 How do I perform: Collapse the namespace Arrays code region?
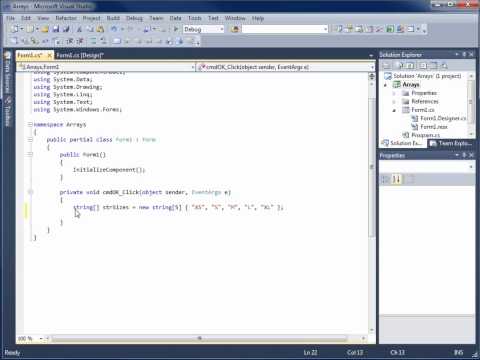(x=30, y=125)
